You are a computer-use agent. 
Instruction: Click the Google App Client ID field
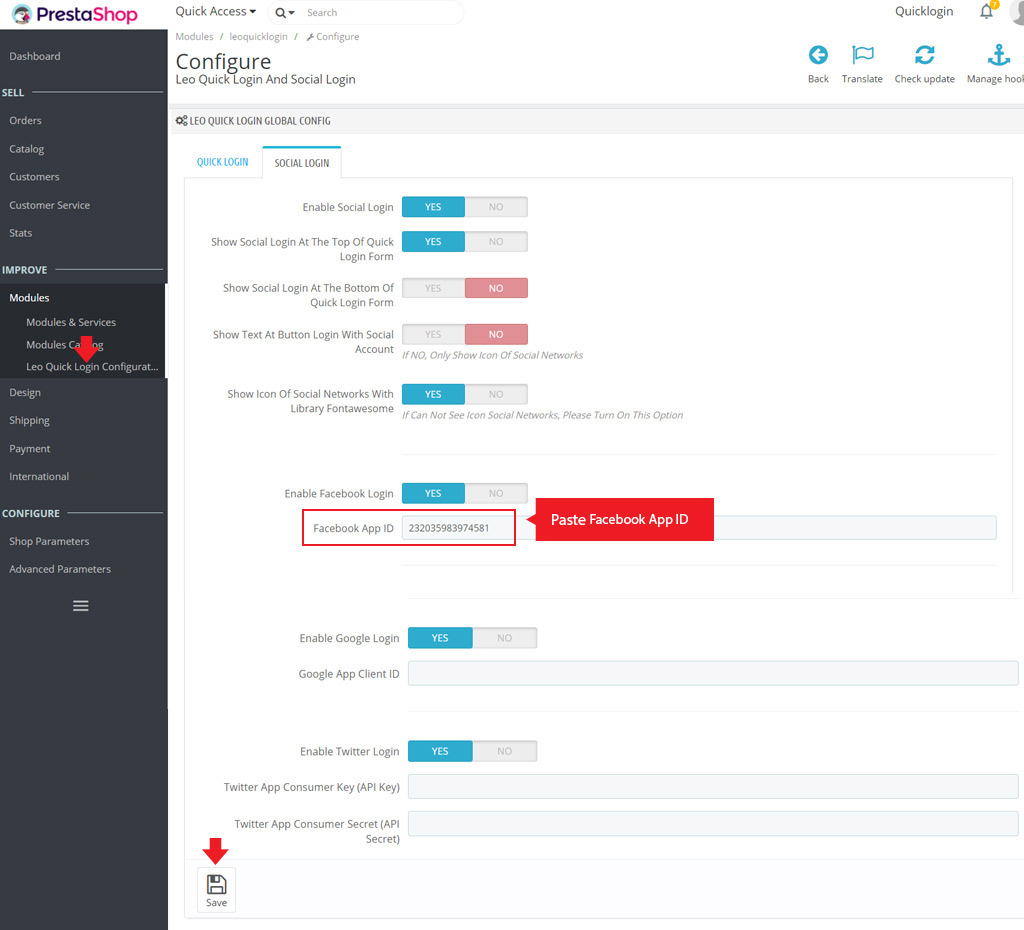pos(713,673)
